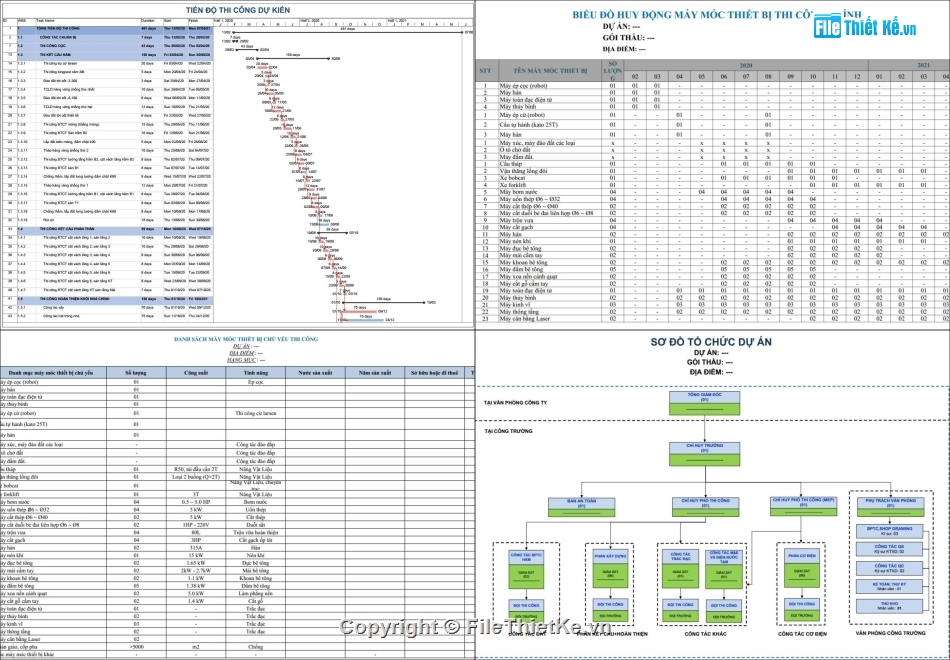Click the Công suất column header
The height and width of the screenshot is (660, 950).
point(196,373)
